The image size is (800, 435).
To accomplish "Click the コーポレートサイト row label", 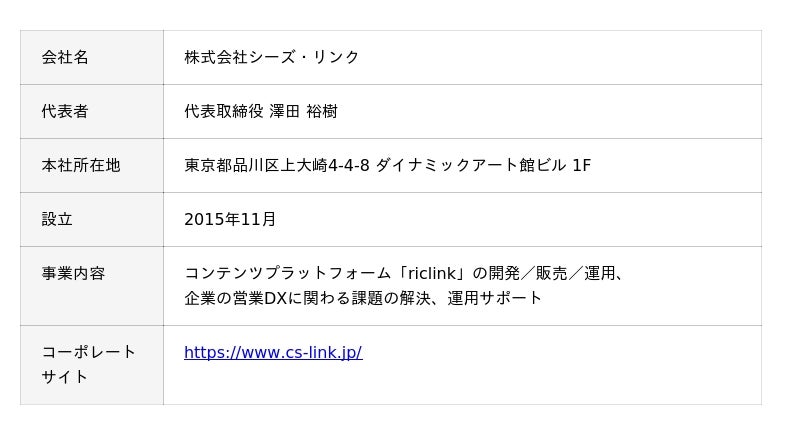I will (88, 364).
